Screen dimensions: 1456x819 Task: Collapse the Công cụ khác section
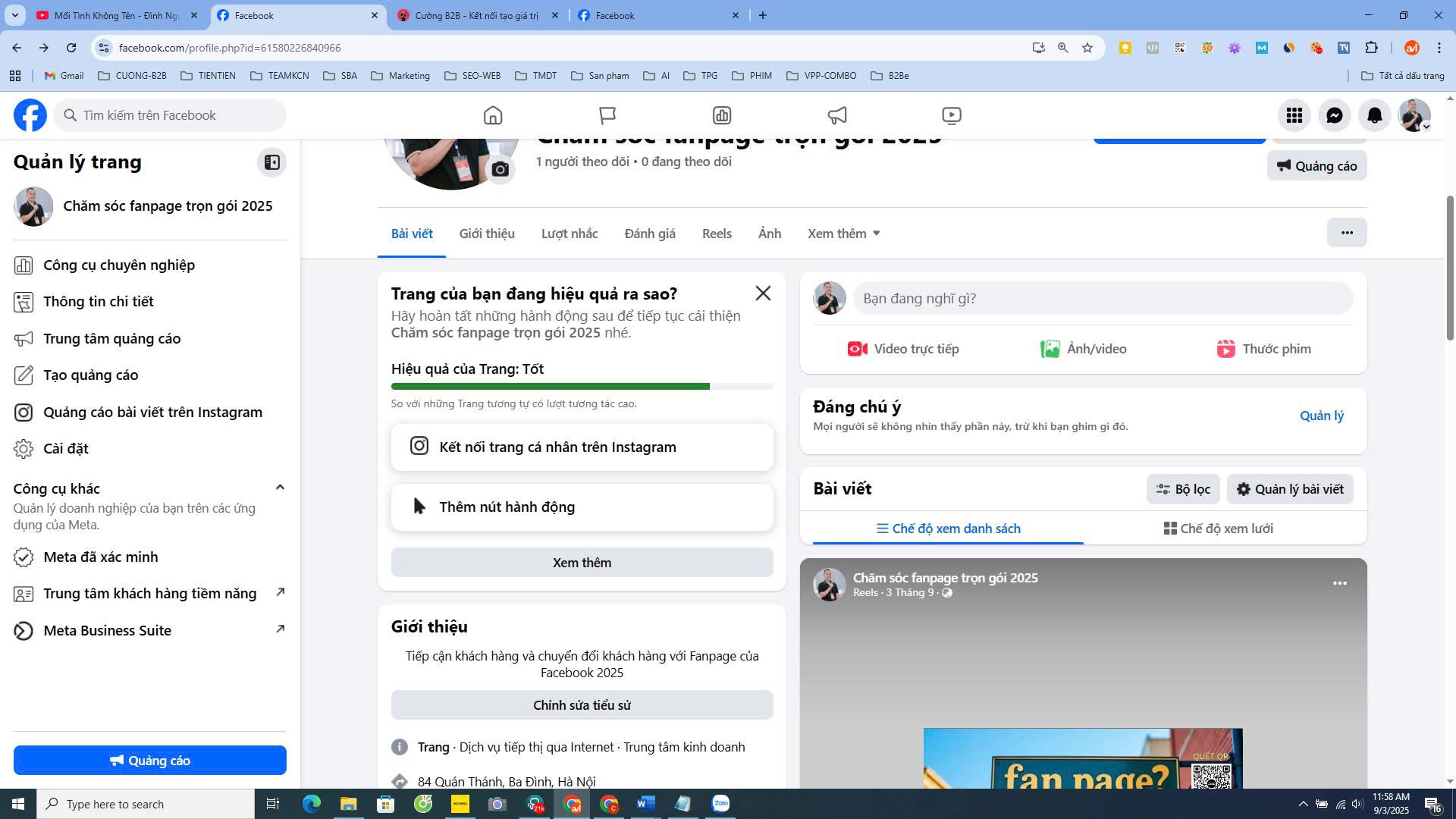pos(280,488)
